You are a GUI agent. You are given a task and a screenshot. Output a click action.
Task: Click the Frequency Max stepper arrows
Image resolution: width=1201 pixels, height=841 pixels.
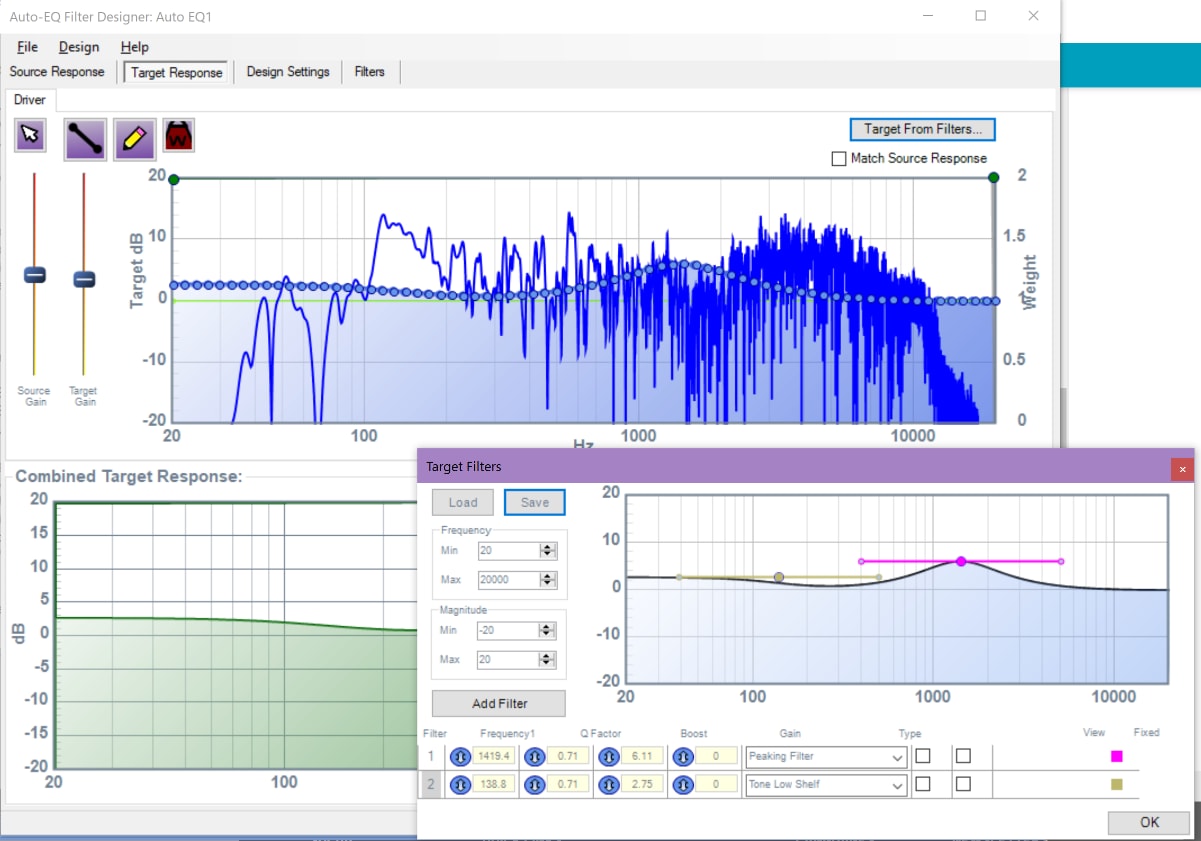tap(547, 580)
